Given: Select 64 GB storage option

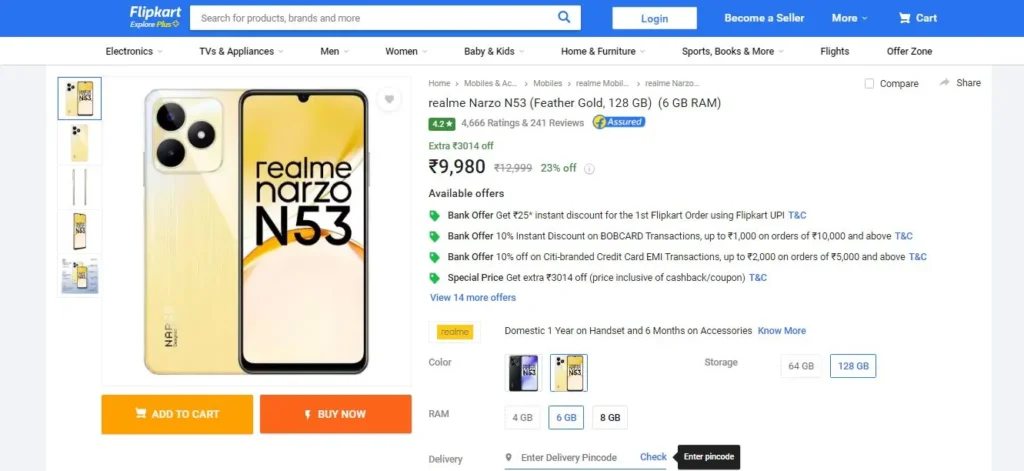Looking at the screenshot, I should 801,366.
